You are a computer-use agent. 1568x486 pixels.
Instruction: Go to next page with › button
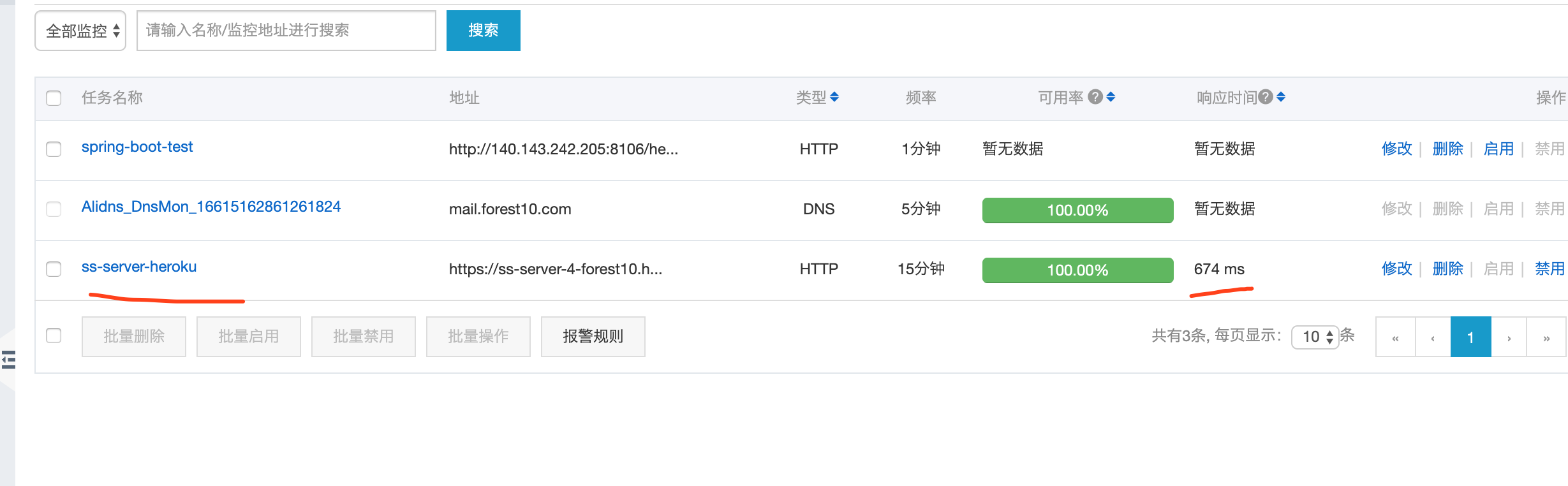pos(1509,337)
